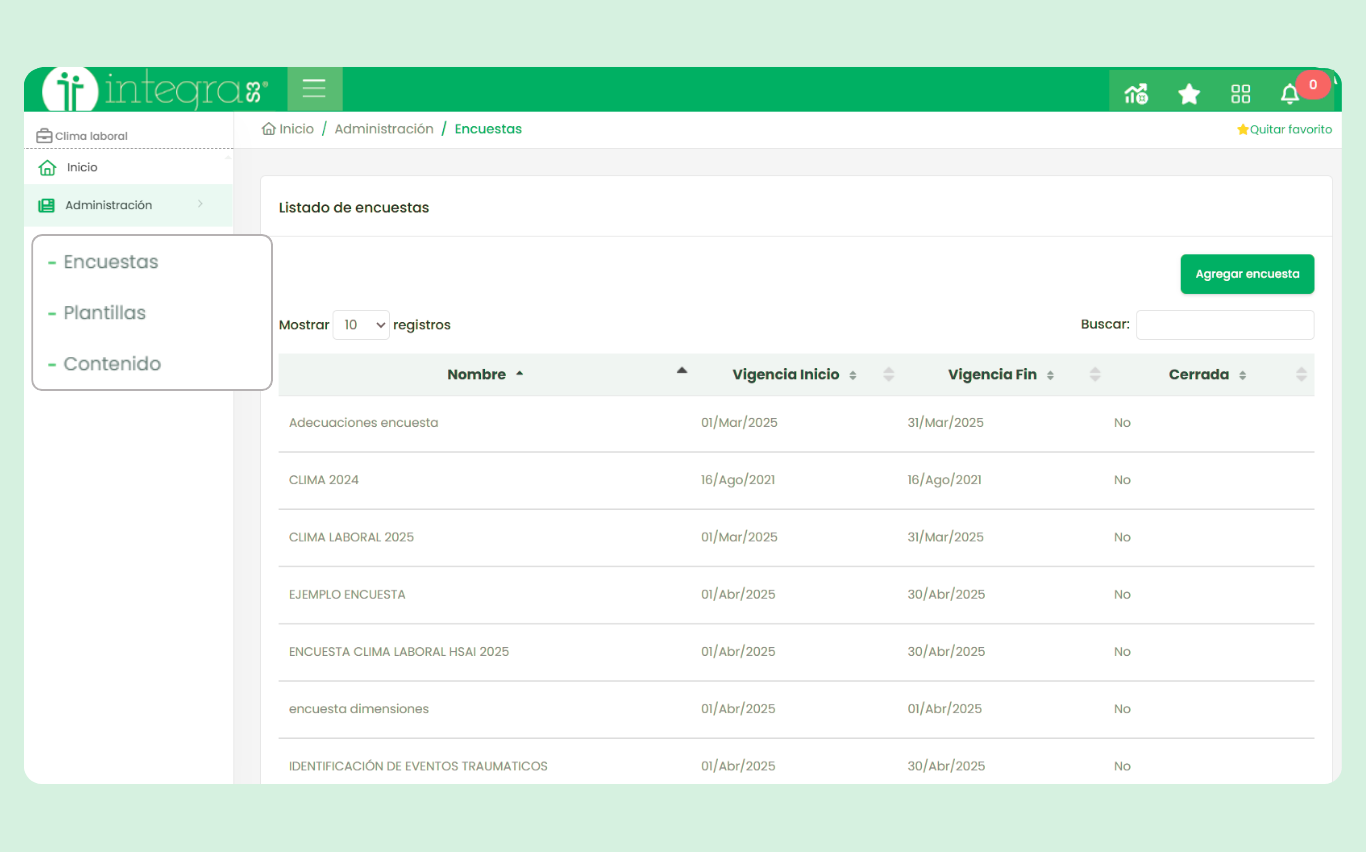Open favorites star icon in header
Screen dimensions: 1366x852
point(1189,94)
